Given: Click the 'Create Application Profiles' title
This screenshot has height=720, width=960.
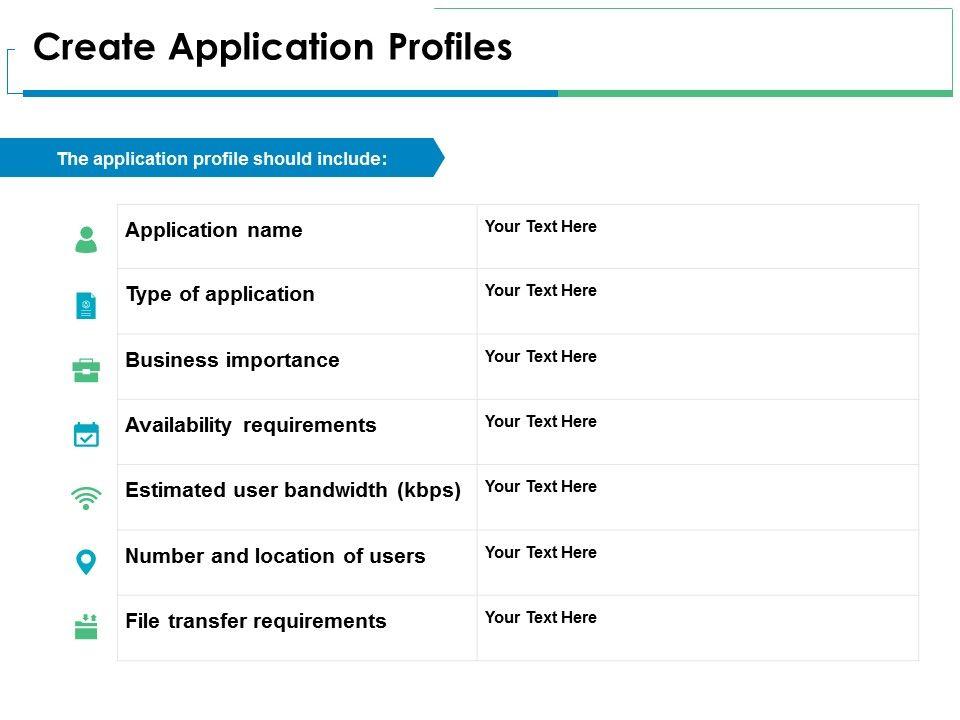Looking at the screenshot, I should [272, 47].
